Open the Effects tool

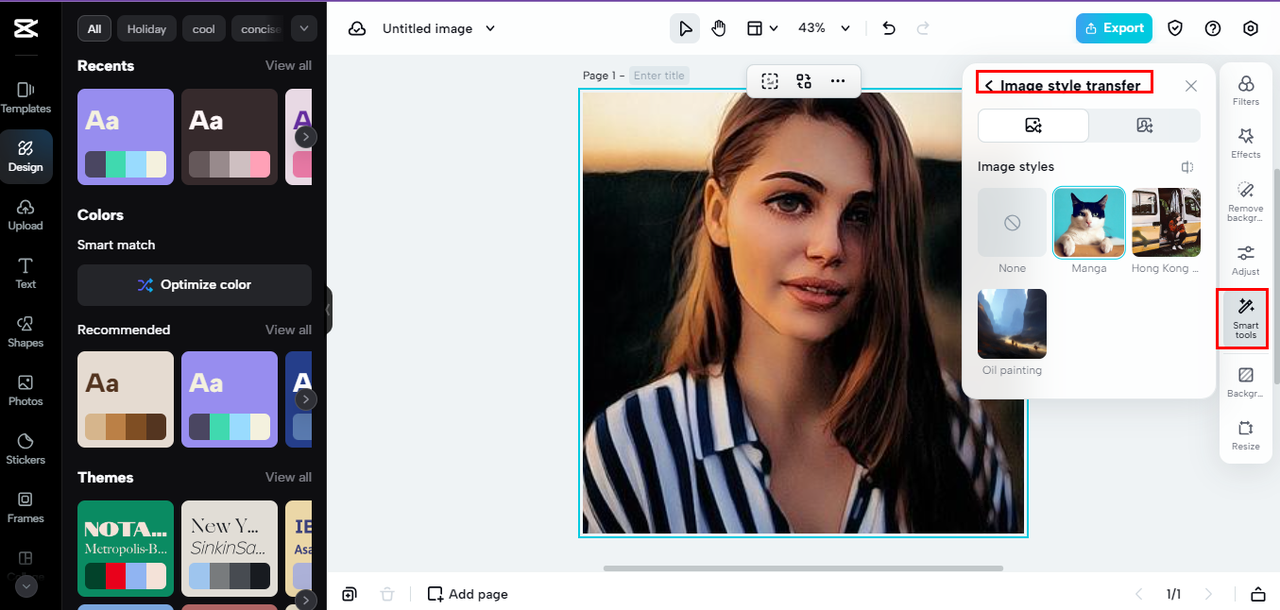(1246, 143)
